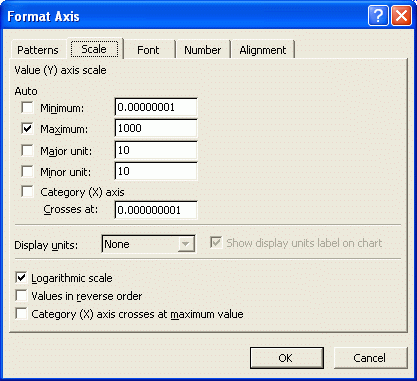The height and width of the screenshot is (381, 417).
Task: Tick the Minor unit auto checkbox
Action: pos(27,171)
